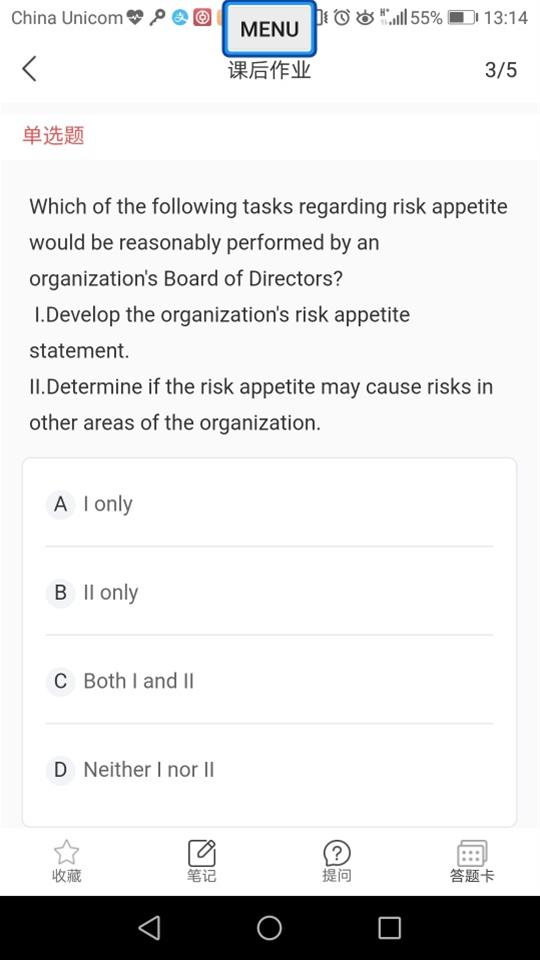This screenshot has width=540, height=960.
Task: Click the MENU button at top
Action: (269, 28)
